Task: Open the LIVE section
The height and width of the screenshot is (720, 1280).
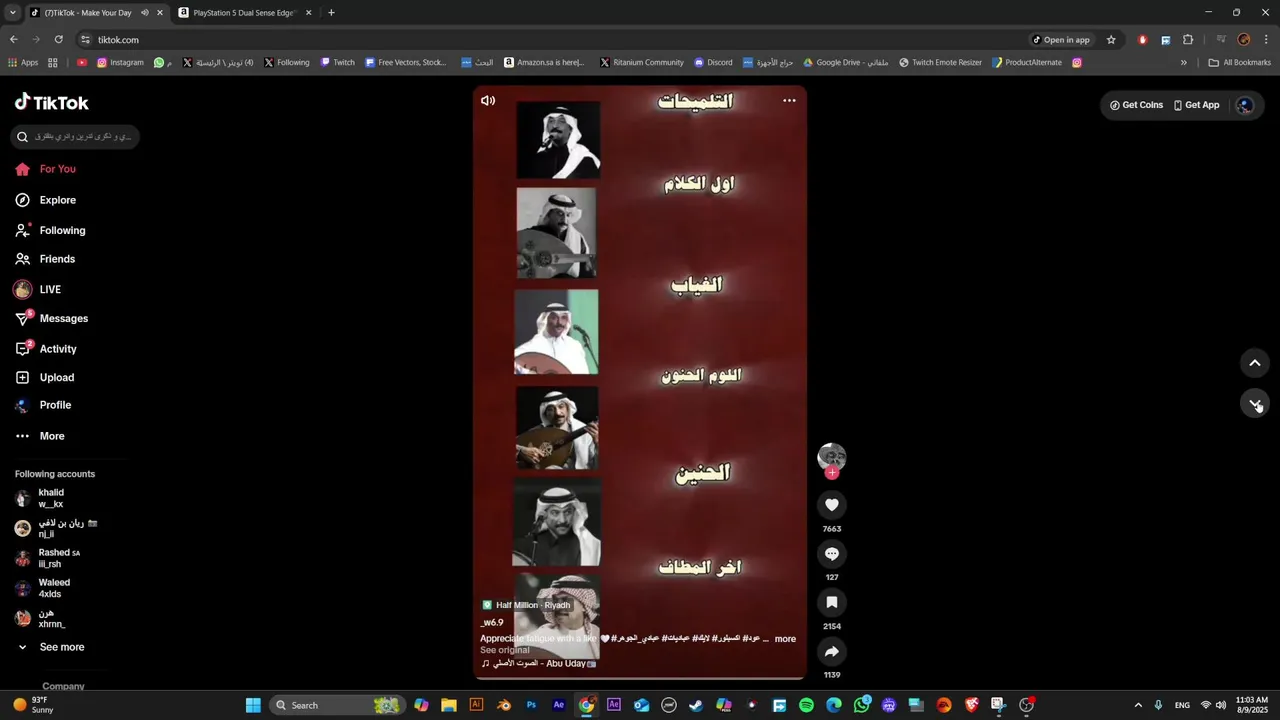Action: coord(38,289)
